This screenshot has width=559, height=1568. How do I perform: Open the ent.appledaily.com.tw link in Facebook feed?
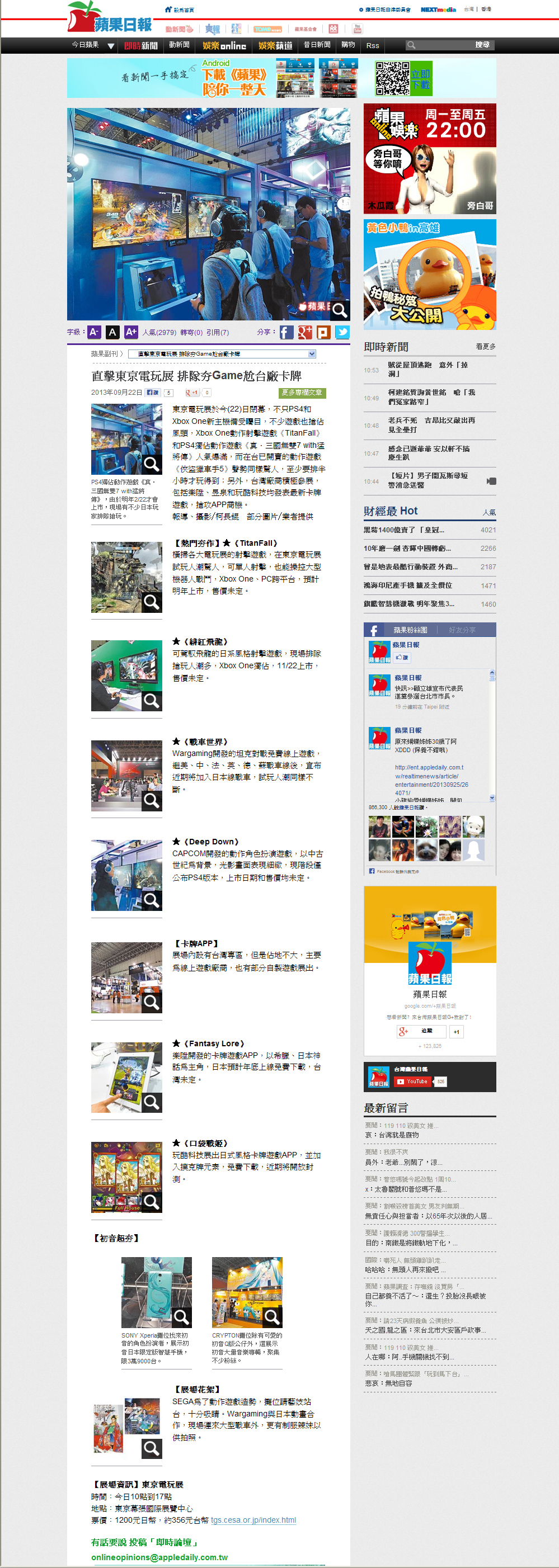[431, 780]
